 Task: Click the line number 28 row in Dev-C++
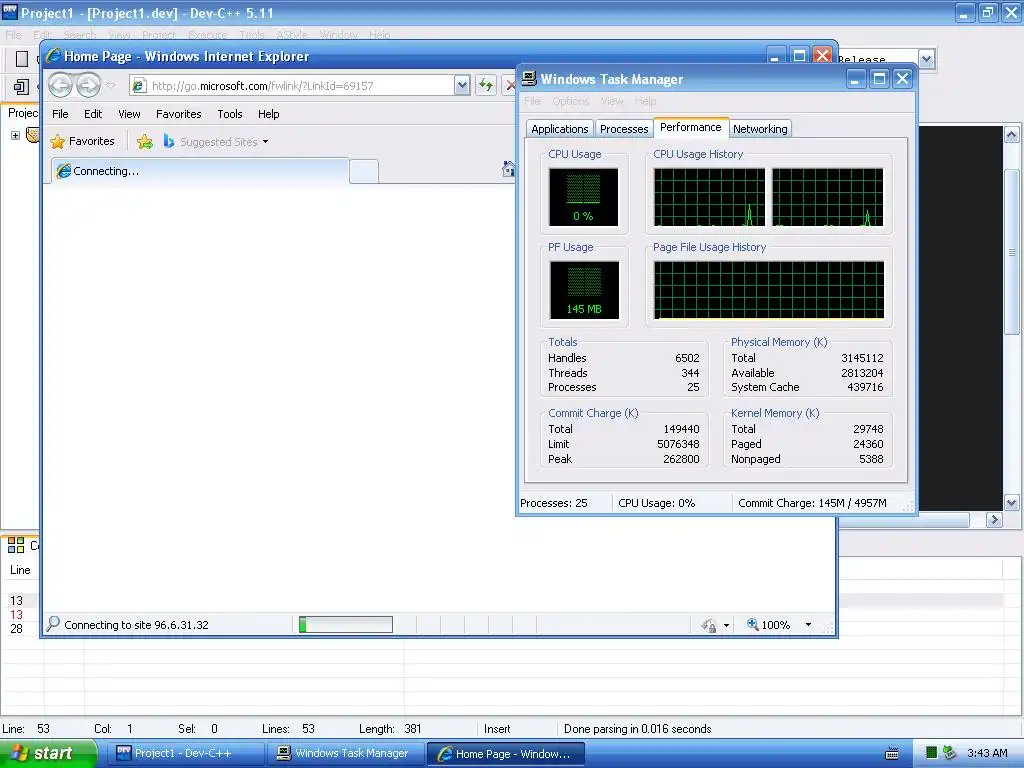click(16, 629)
